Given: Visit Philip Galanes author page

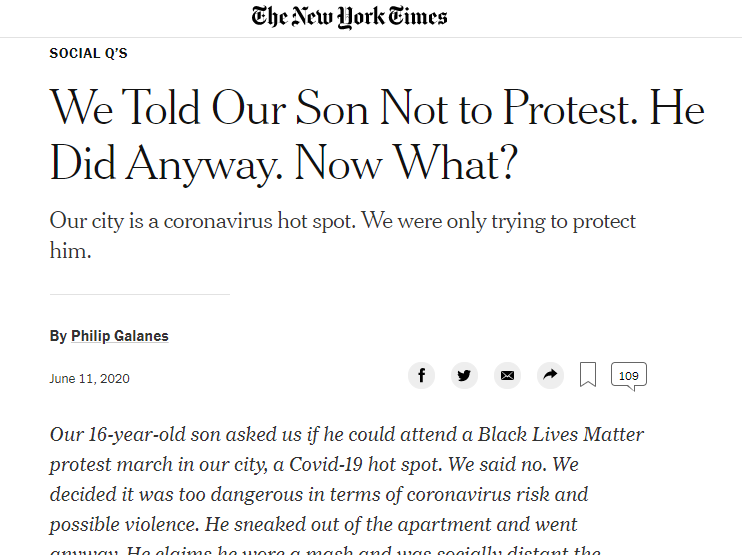Looking at the screenshot, I should click(119, 336).
